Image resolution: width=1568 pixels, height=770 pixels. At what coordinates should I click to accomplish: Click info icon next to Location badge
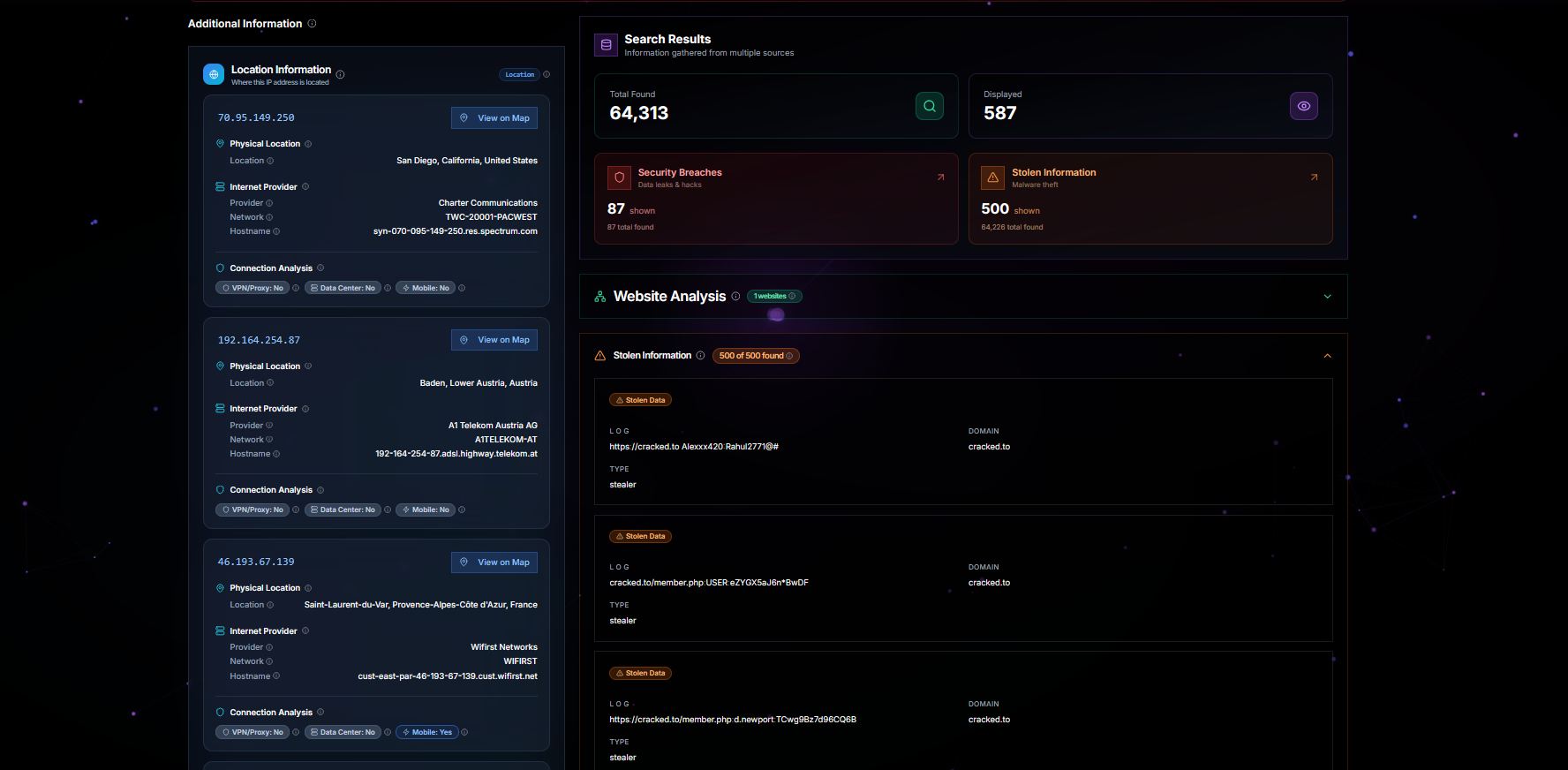[547, 75]
